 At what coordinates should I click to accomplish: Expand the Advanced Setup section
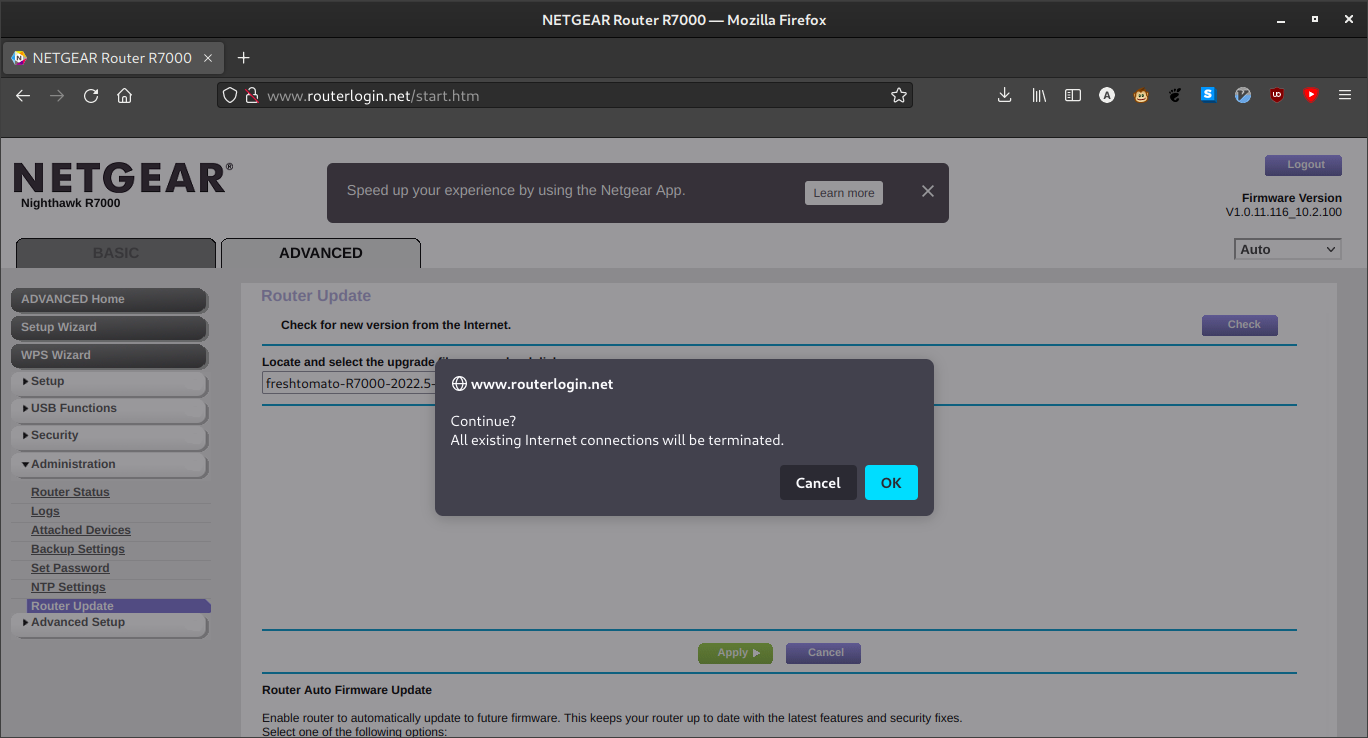coord(109,623)
